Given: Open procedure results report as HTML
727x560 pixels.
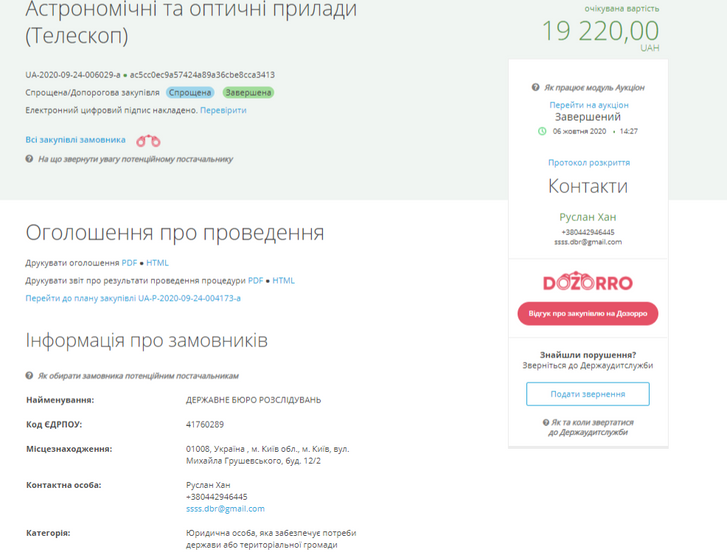Looking at the screenshot, I should (283, 280).
